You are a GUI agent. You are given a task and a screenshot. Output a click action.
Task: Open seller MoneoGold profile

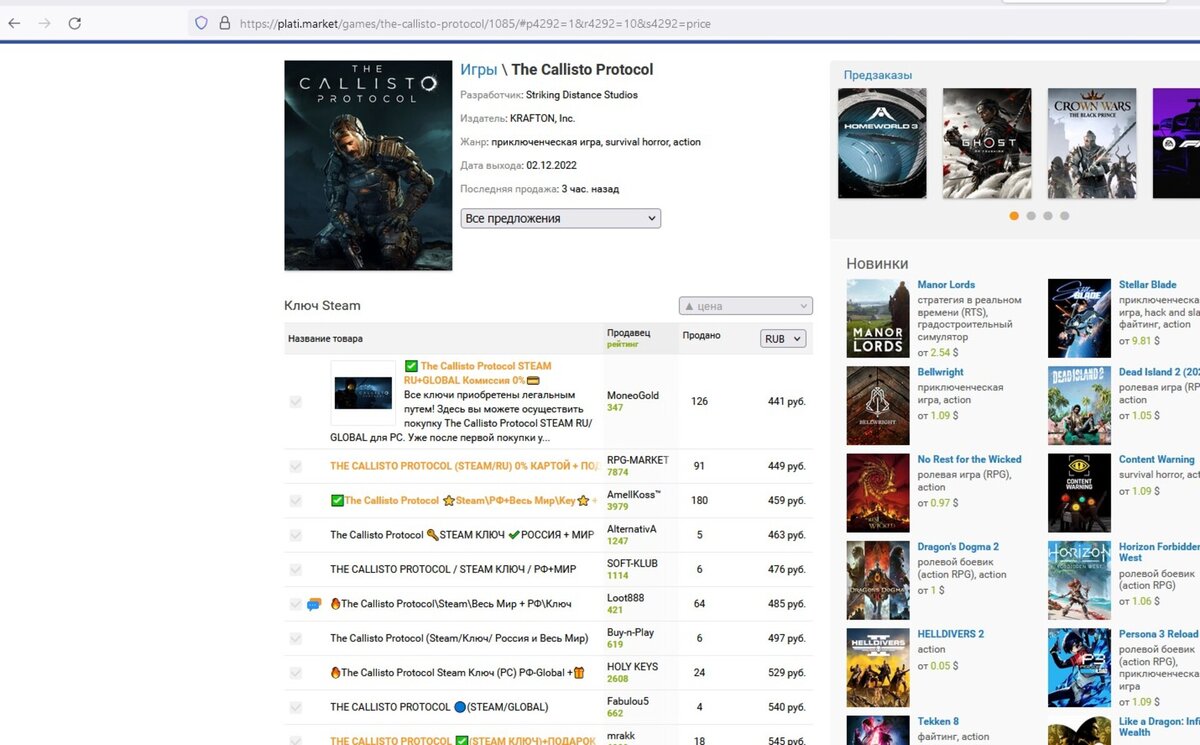(x=633, y=395)
